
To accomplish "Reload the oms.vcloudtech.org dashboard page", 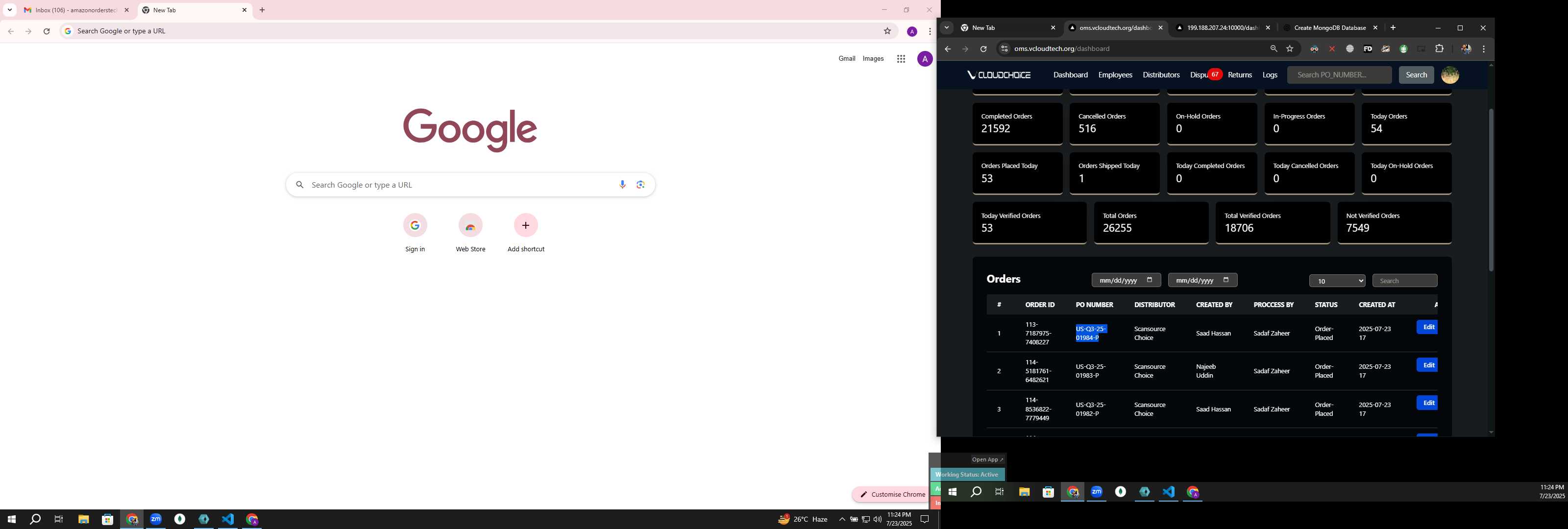I will (983, 48).
